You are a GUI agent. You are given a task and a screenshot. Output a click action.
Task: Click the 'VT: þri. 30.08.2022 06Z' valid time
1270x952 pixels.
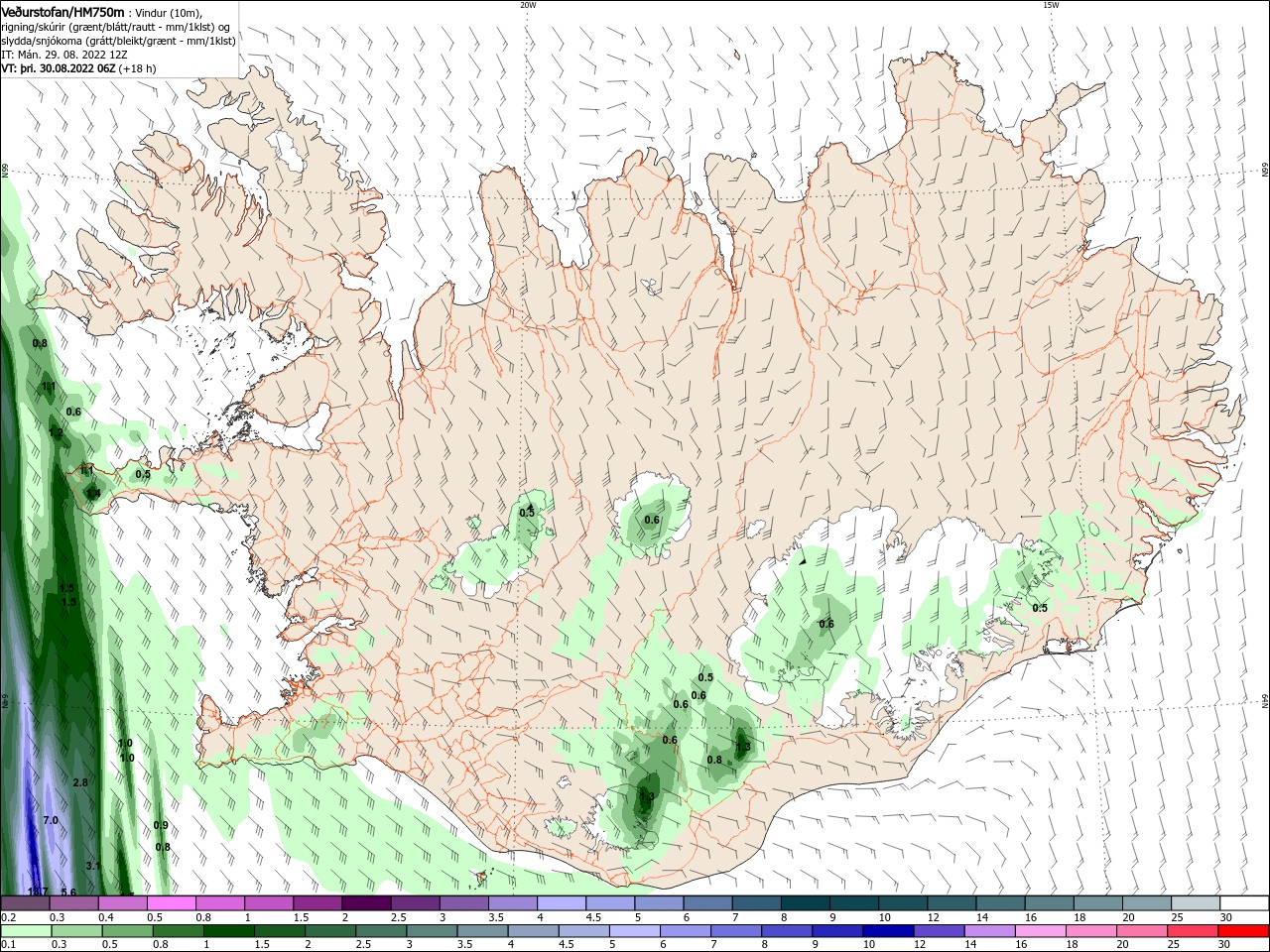pos(59,69)
